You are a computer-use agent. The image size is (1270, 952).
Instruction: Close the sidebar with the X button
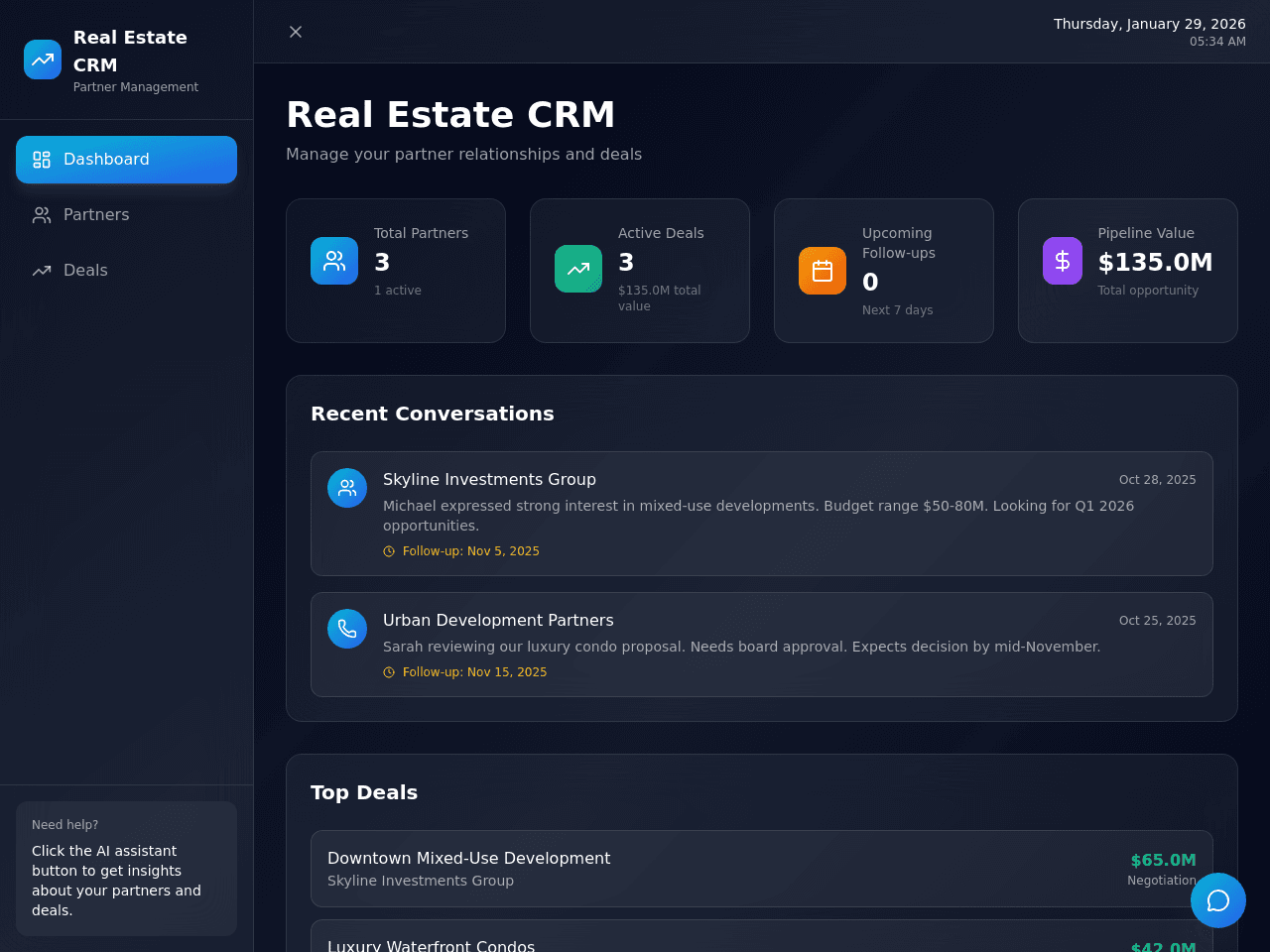pos(296,32)
